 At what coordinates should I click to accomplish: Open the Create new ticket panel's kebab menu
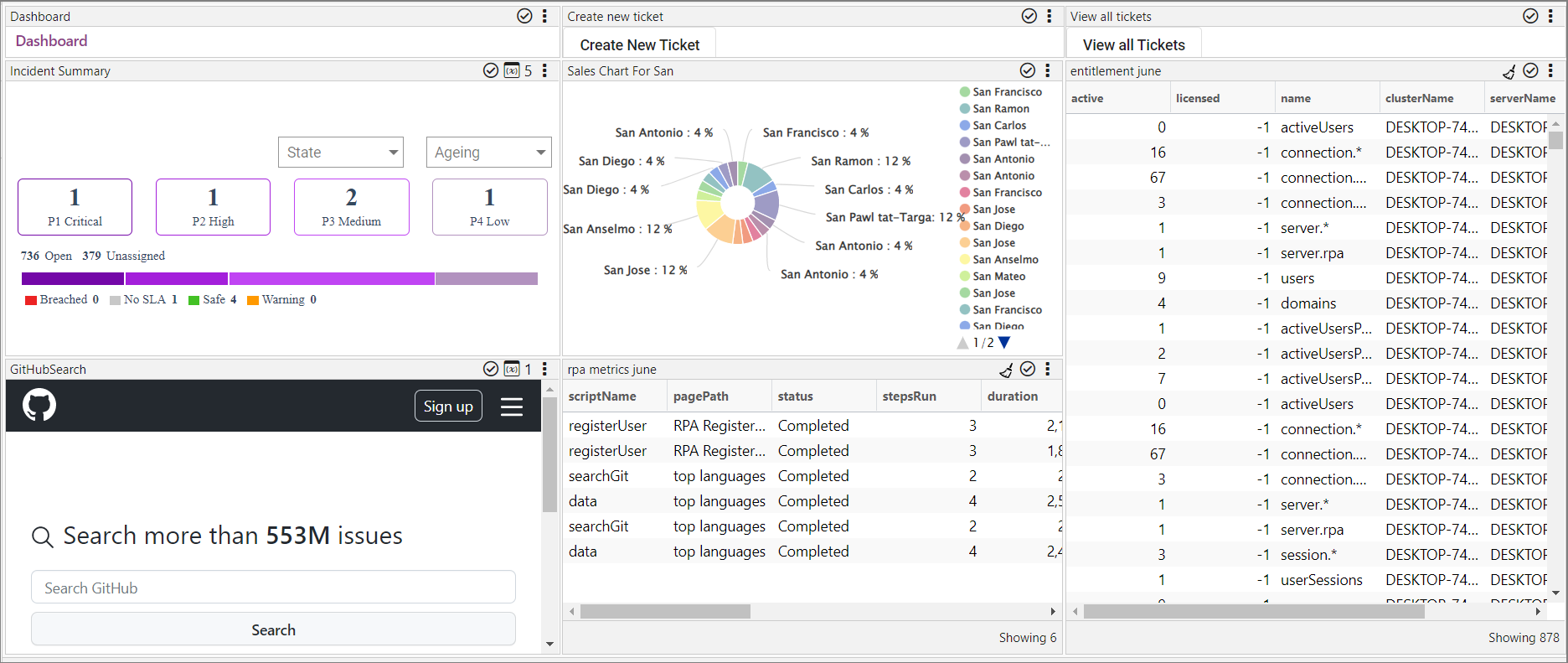tap(1049, 16)
